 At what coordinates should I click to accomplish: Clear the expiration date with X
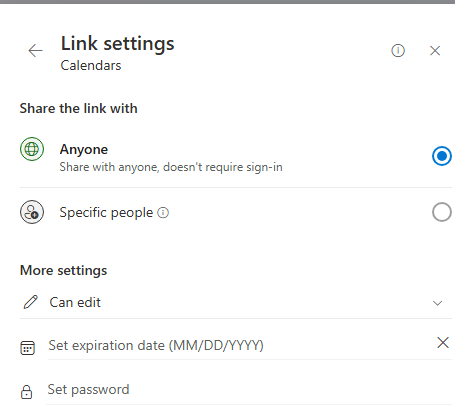(443, 343)
